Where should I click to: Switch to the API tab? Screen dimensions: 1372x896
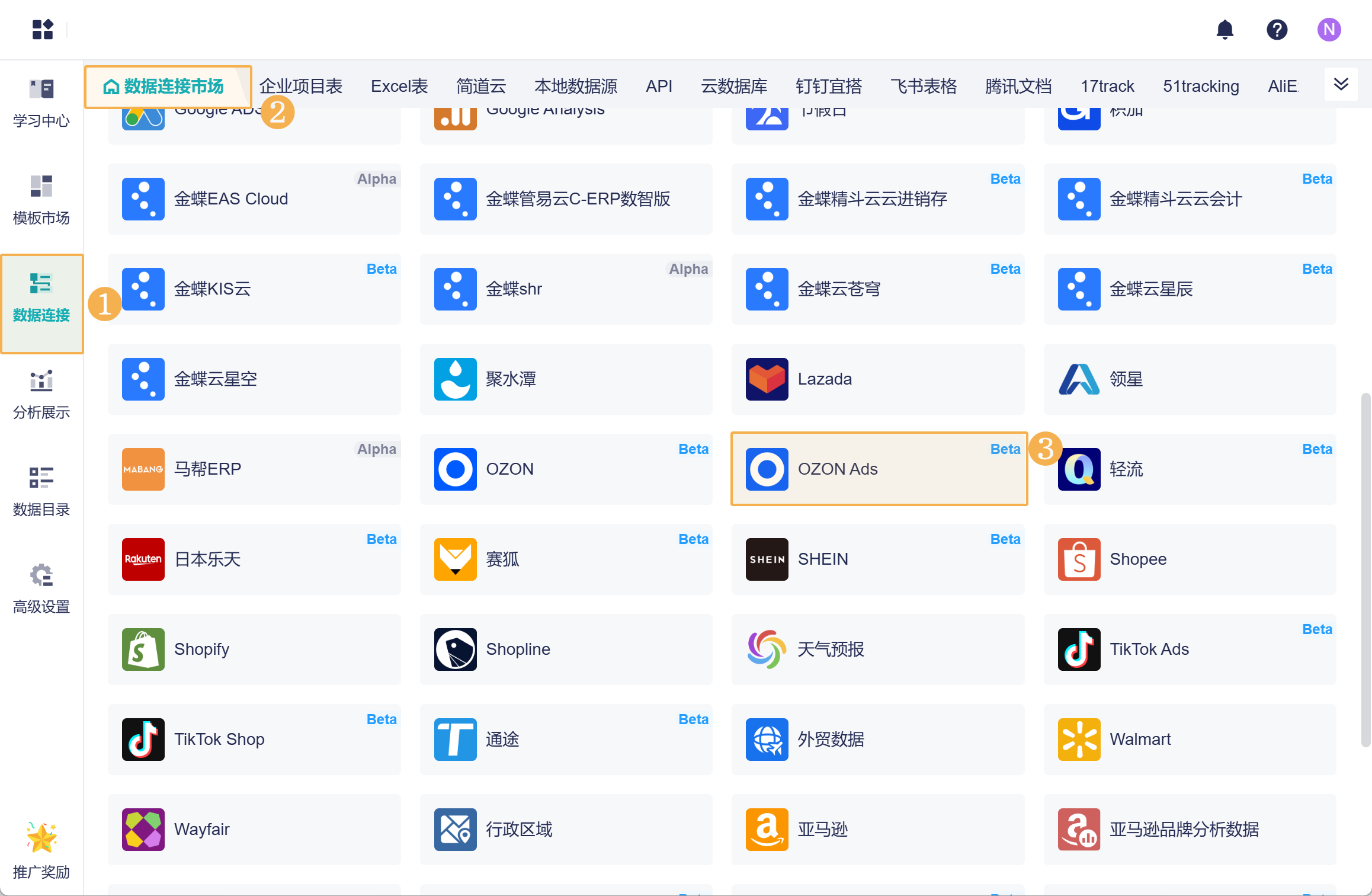click(659, 87)
